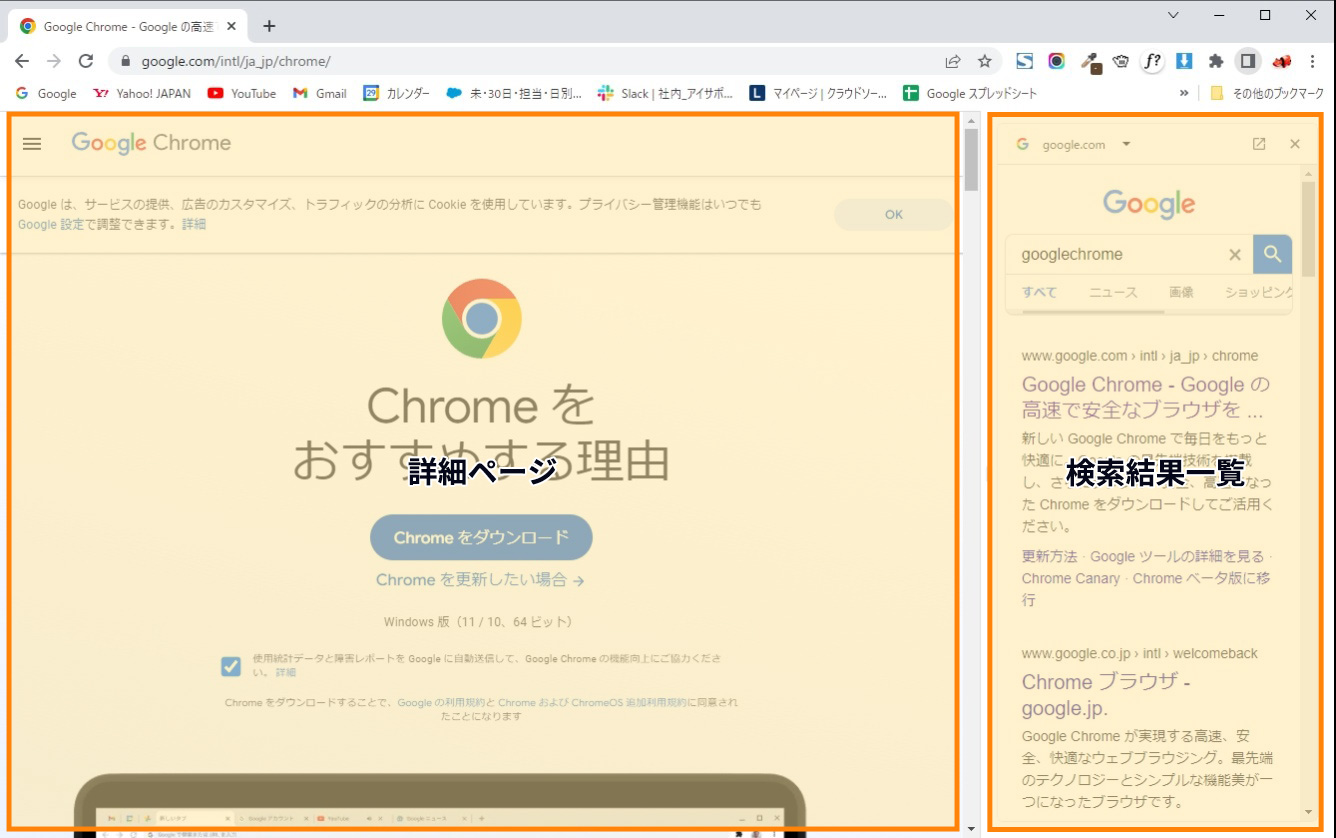Open the tab search chevron
This screenshot has height=838, width=1336.
click(x=1174, y=15)
